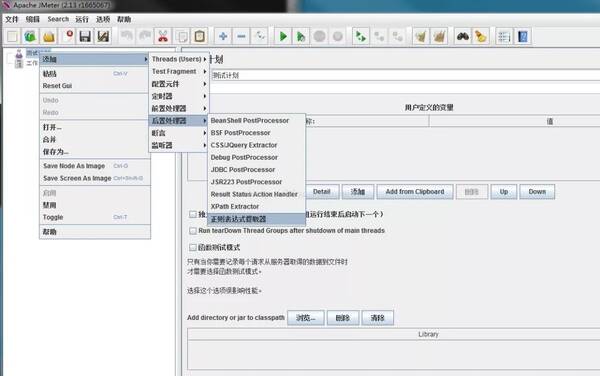Click the Undo arrow toolbar icon
This screenshot has height=376, width=600.
(126, 36)
